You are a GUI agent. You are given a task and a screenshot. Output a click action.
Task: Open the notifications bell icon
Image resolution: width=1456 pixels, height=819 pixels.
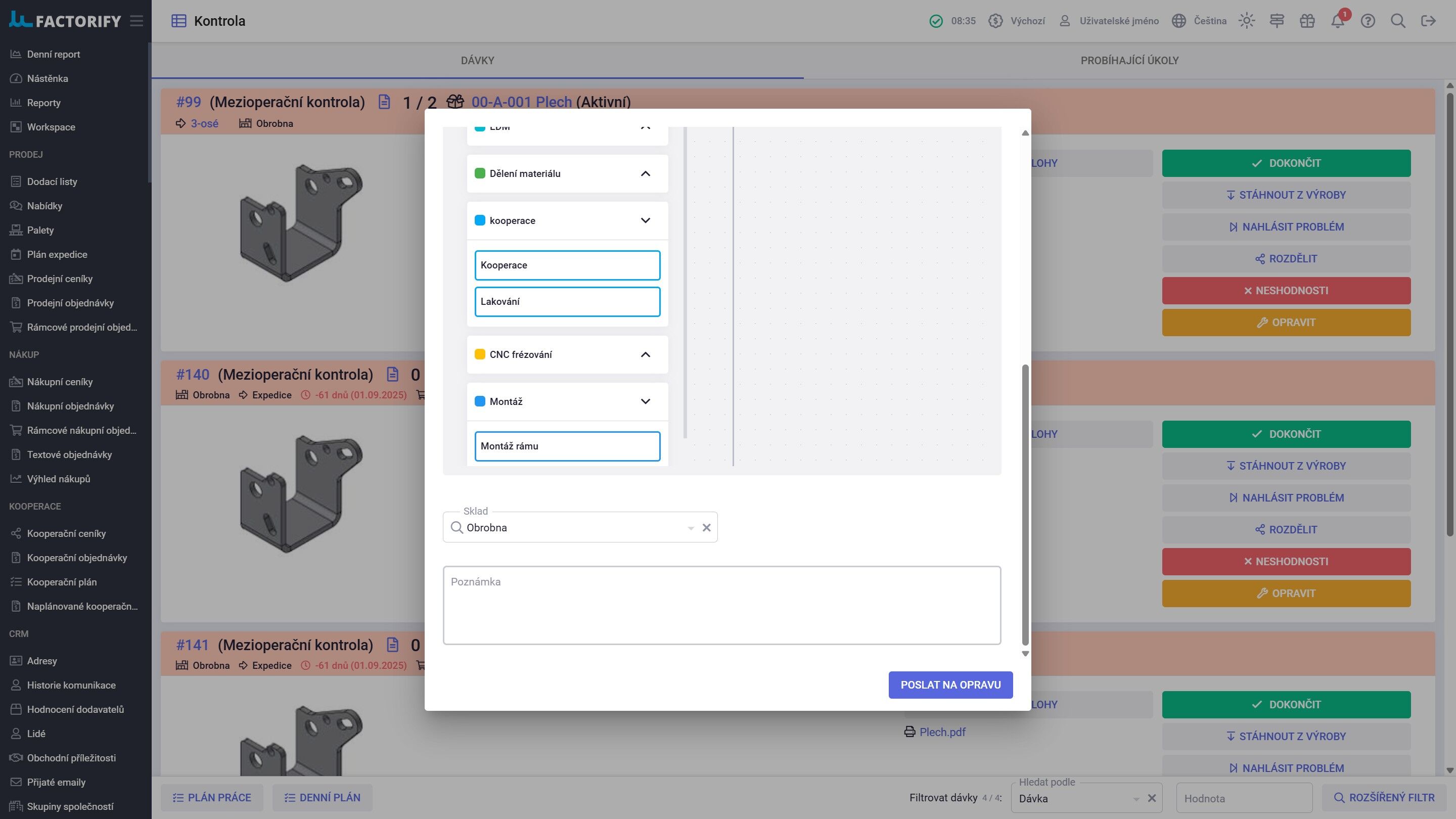pyautogui.click(x=1337, y=21)
